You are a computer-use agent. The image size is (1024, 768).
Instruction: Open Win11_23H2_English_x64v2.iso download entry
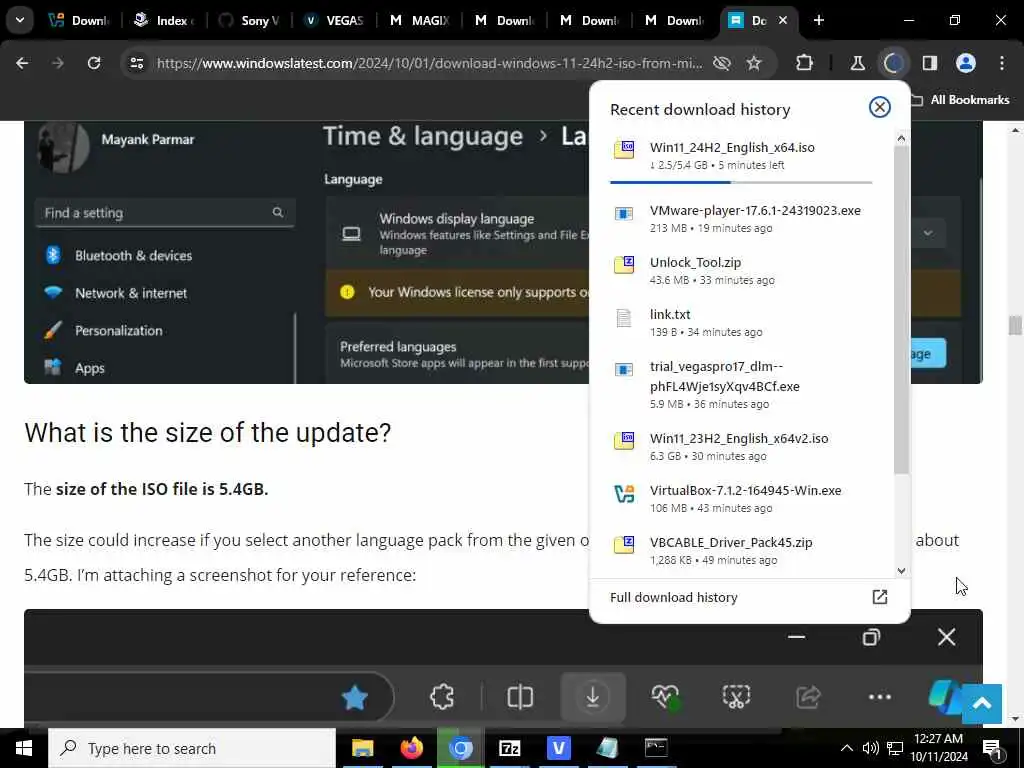tap(741, 447)
